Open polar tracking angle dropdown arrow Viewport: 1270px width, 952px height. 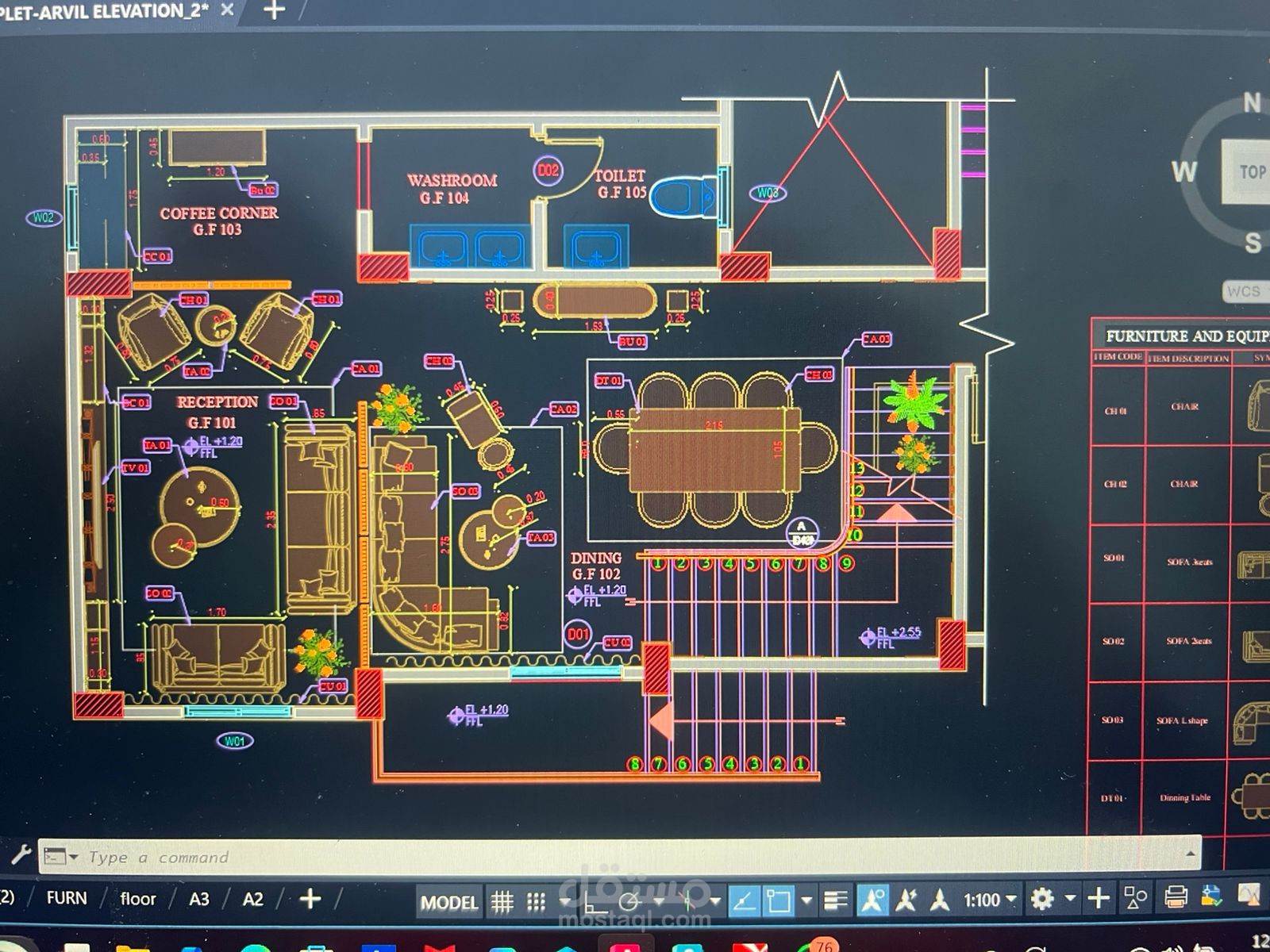click(659, 901)
